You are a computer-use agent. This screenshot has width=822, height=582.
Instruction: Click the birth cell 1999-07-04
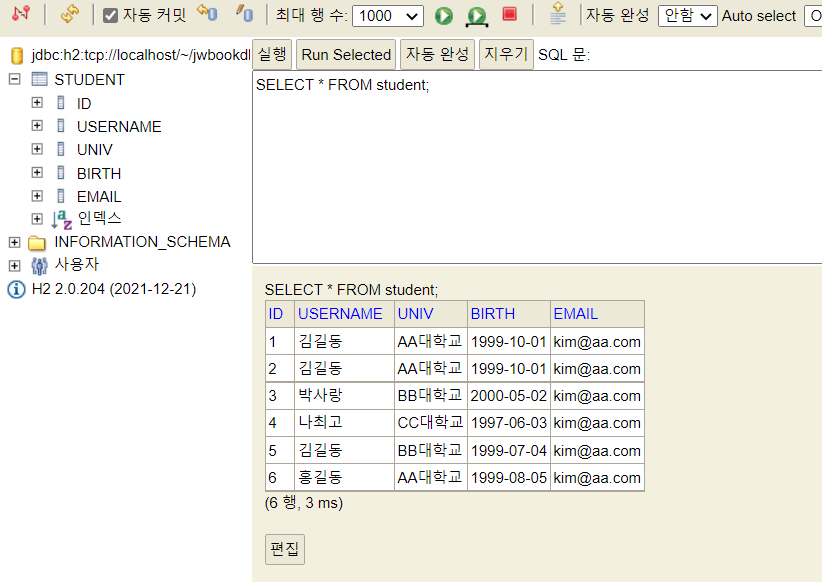point(509,450)
